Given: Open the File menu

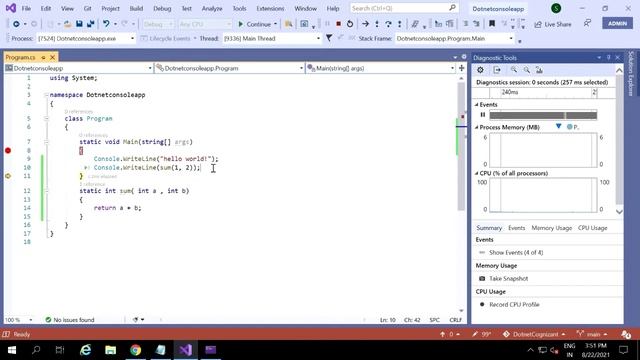Looking at the screenshot, I should (26, 8).
